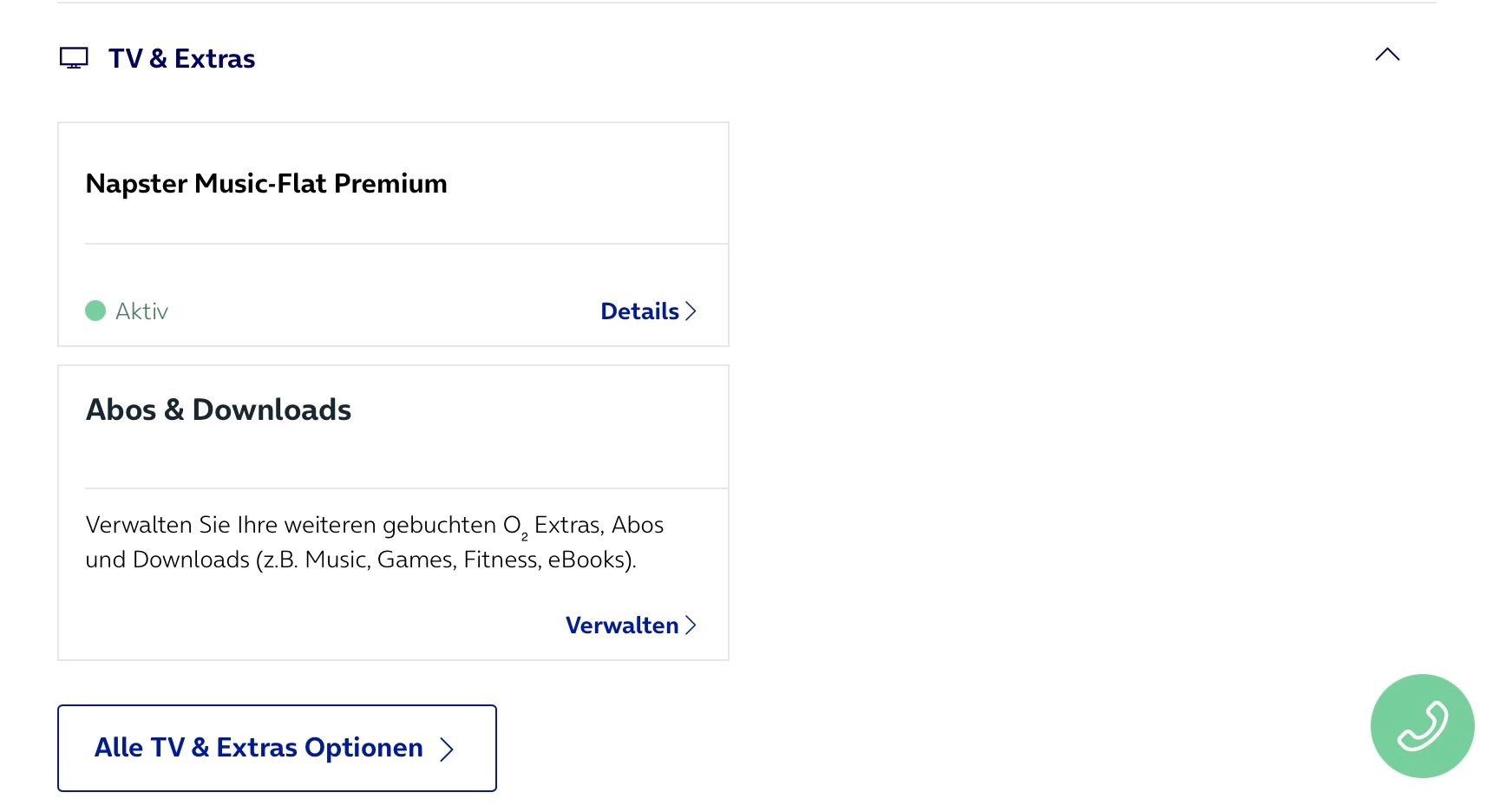Click the arrow beside Verwalten
The width and height of the screenshot is (1506, 812).
click(691, 625)
